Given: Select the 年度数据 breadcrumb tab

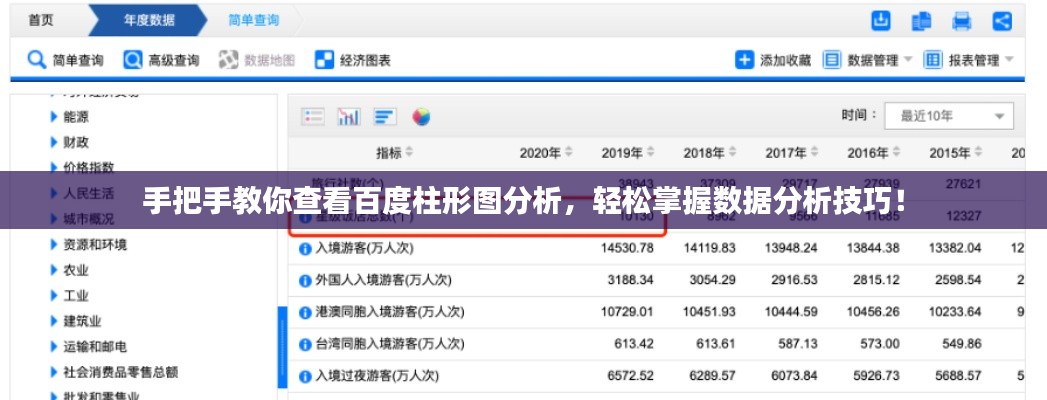Looking at the screenshot, I should coord(148,19).
